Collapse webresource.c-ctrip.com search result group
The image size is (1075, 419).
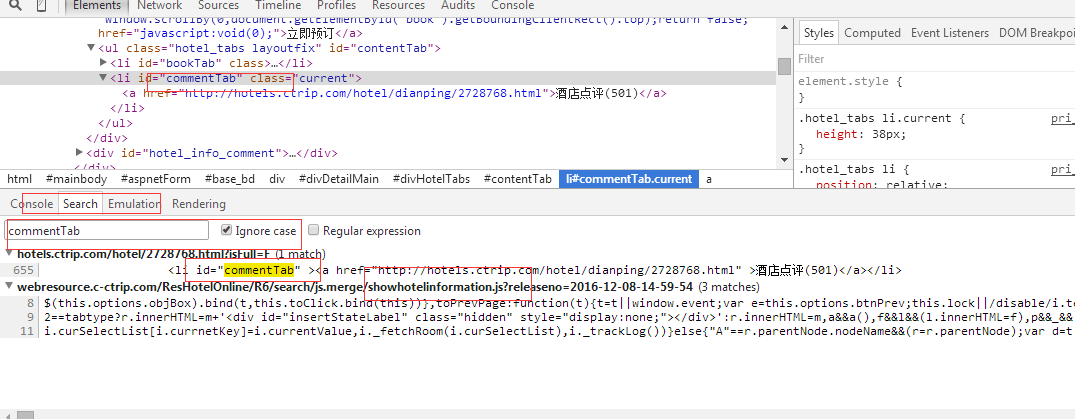click(x=9, y=286)
